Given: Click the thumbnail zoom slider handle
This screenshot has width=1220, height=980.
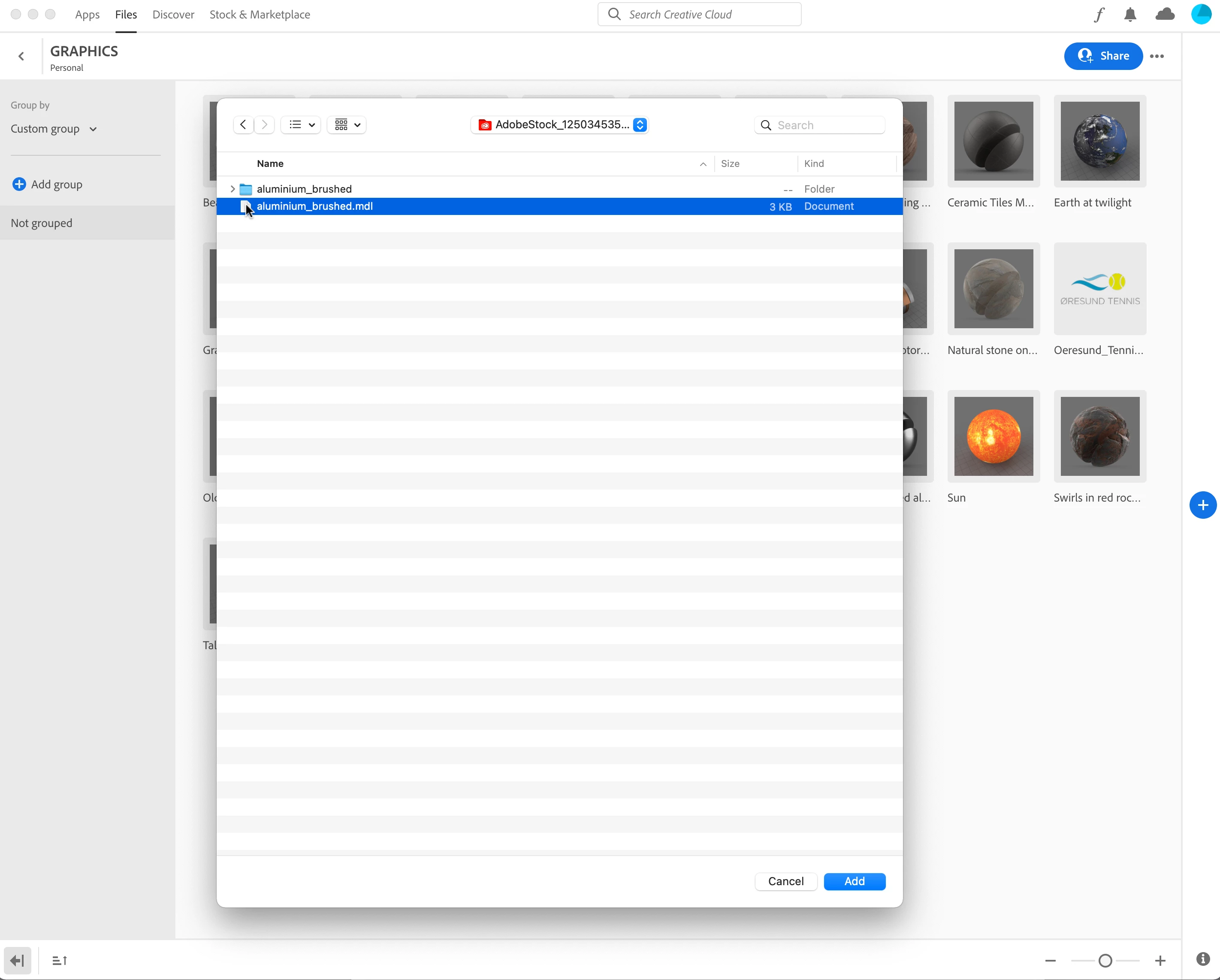Looking at the screenshot, I should (x=1105, y=960).
